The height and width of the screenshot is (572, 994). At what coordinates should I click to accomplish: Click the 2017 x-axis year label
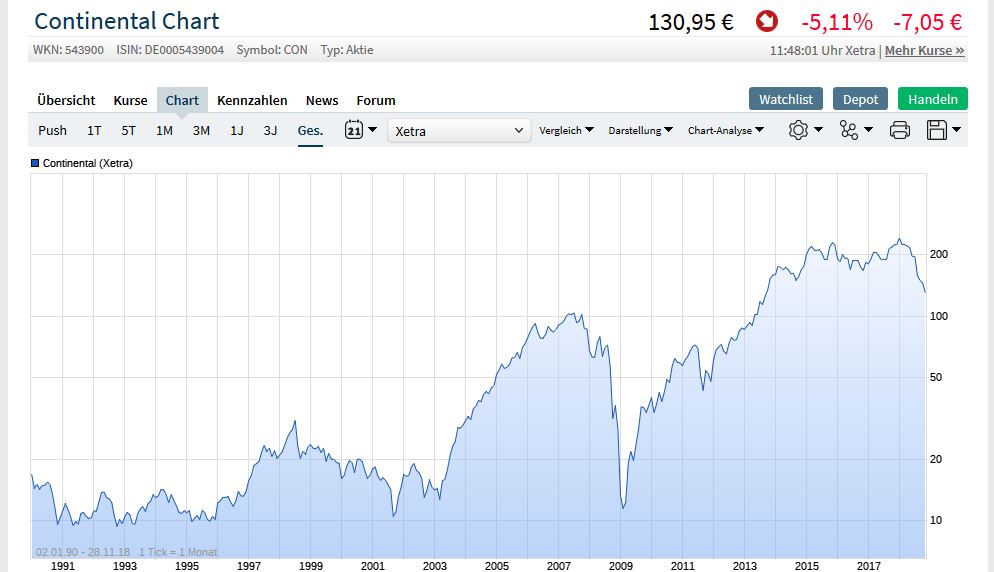click(868, 566)
